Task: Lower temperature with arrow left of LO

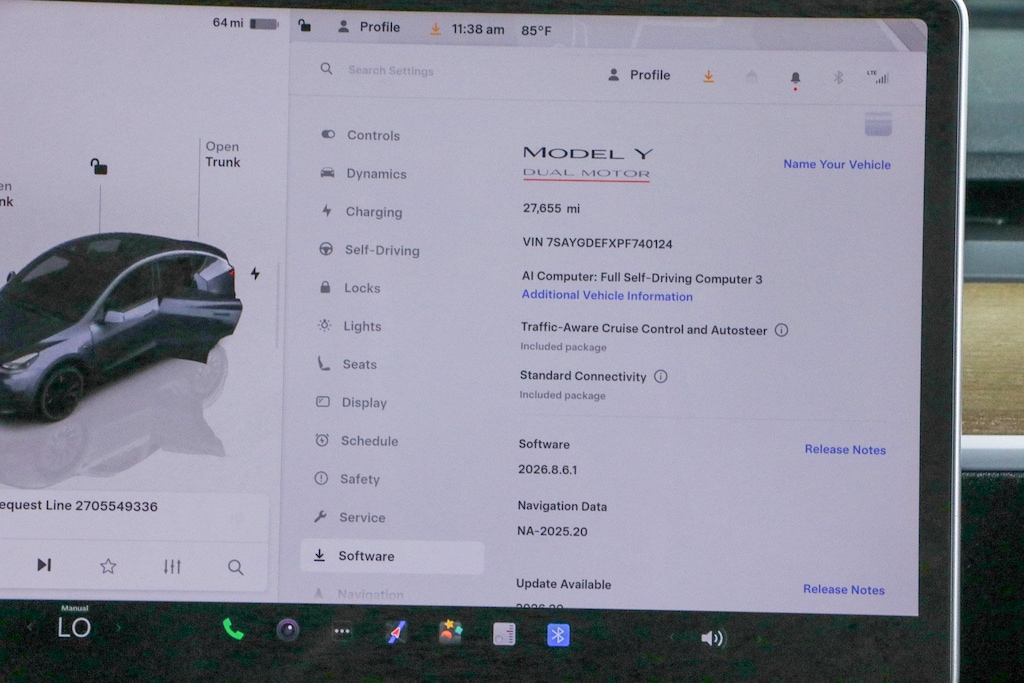Action: tap(29, 627)
